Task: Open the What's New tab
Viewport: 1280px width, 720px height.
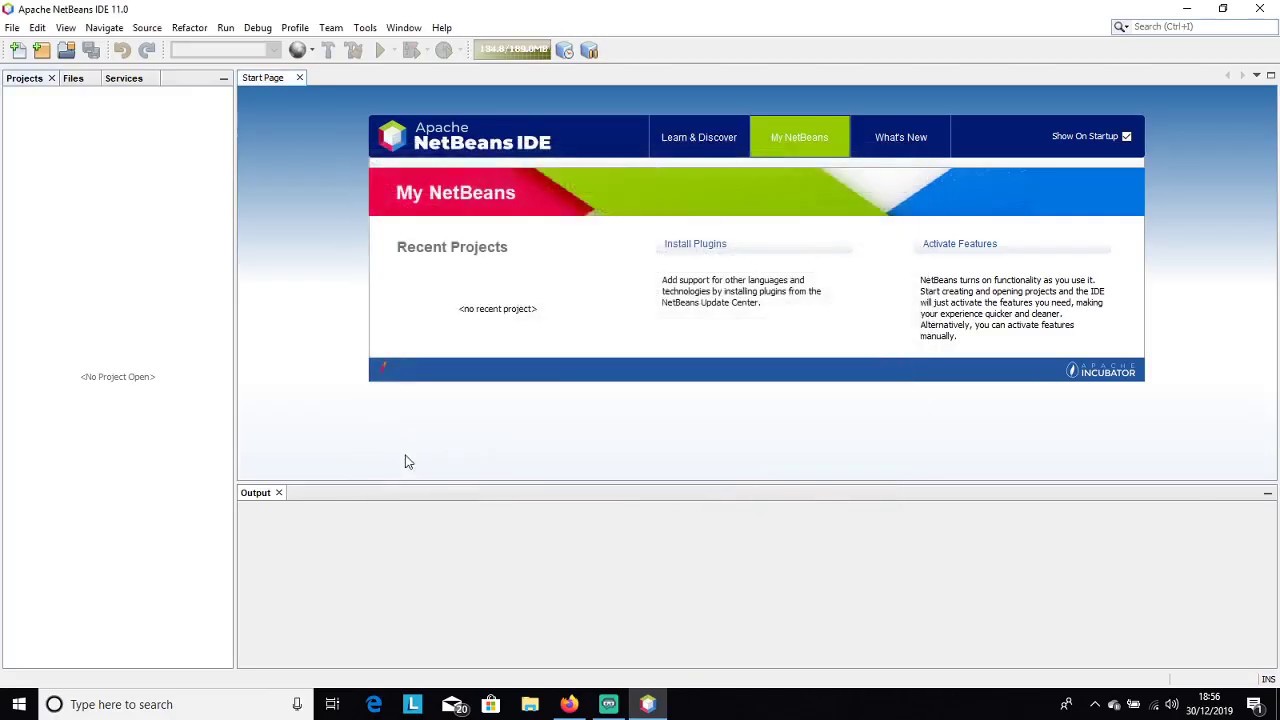Action: [901, 137]
